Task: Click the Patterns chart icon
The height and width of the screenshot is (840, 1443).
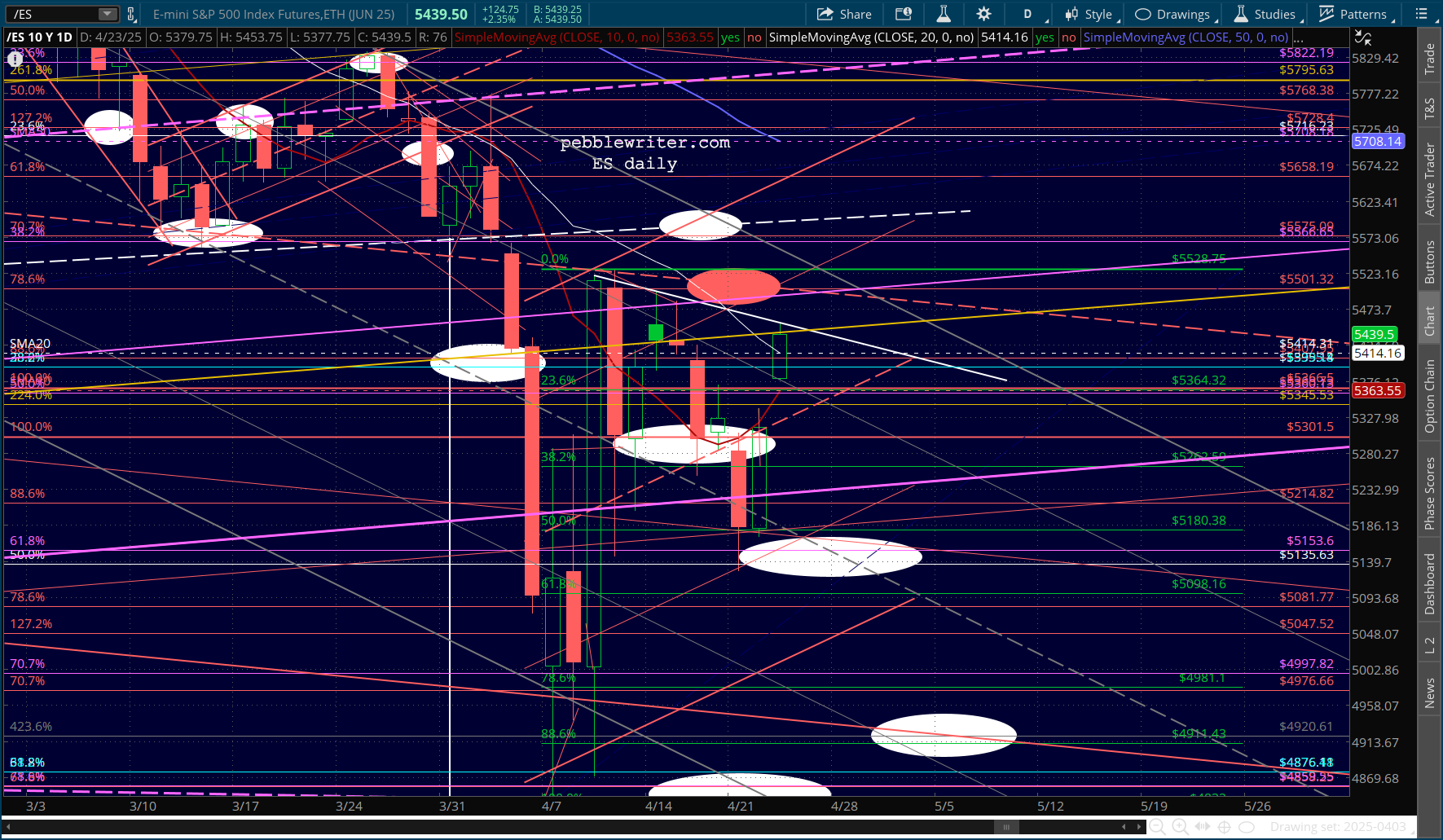Action: click(x=1326, y=14)
